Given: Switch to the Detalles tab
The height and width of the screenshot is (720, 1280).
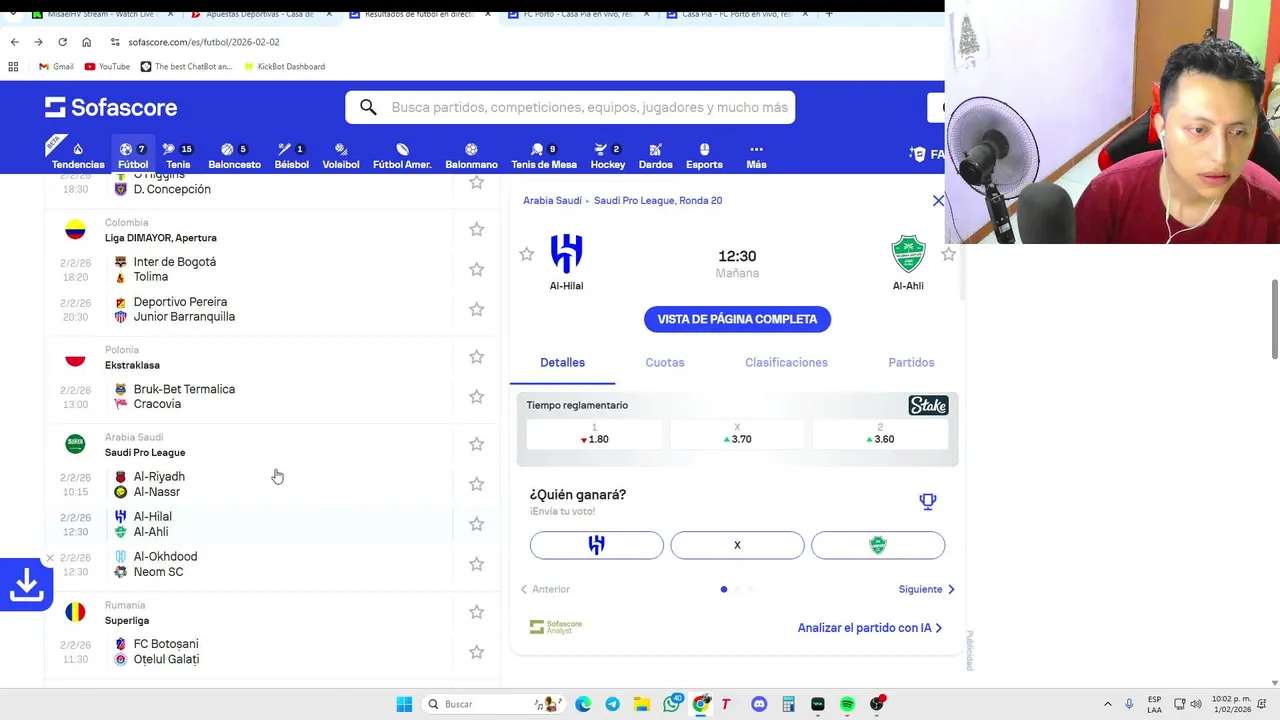Looking at the screenshot, I should click(562, 362).
